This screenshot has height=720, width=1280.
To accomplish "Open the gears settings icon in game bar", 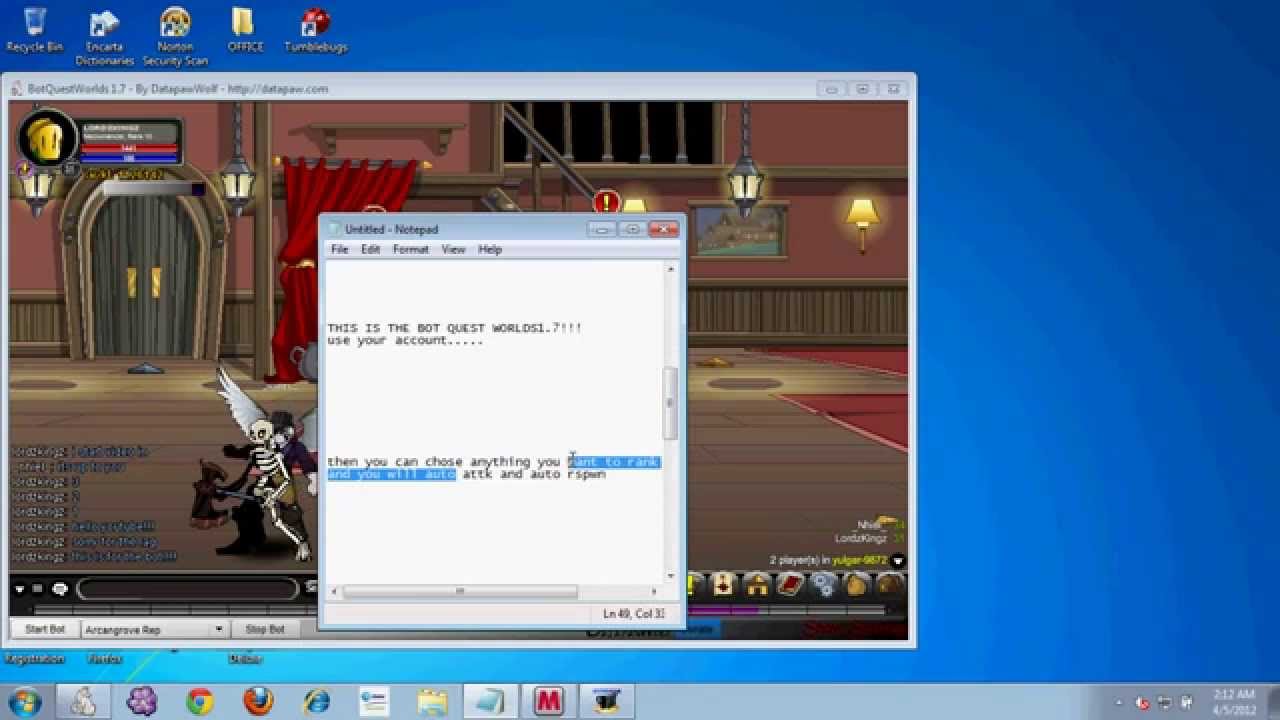I will coord(823,586).
